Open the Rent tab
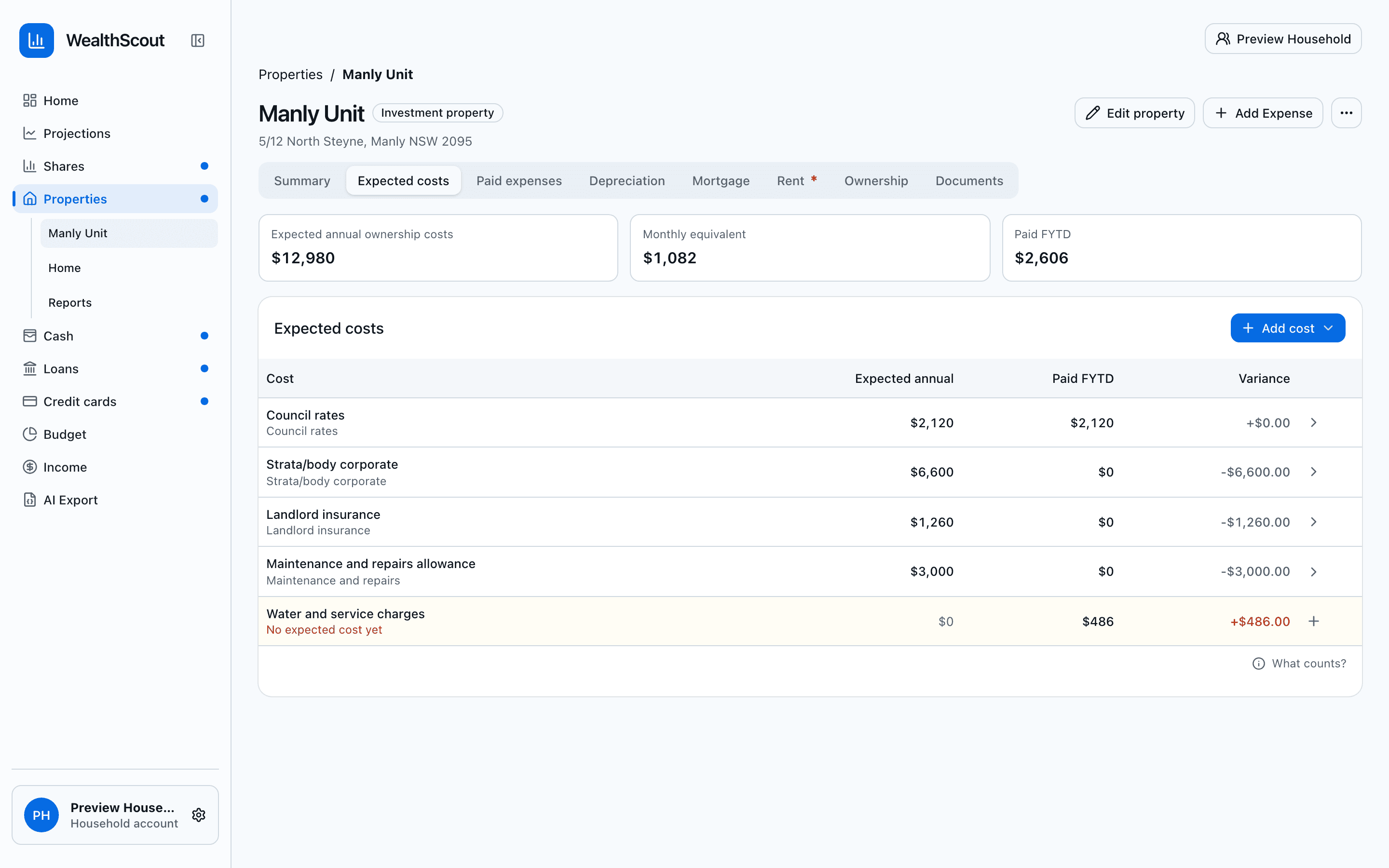This screenshot has width=1389, height=868. (797, 181)
